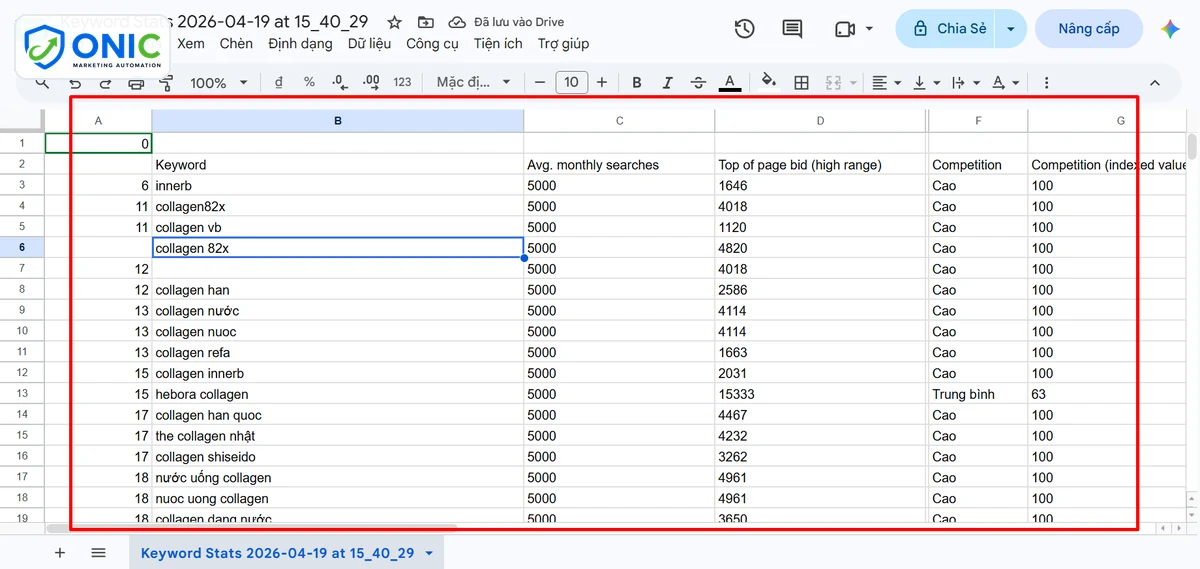Click the merge cells icon

point(831,83)
